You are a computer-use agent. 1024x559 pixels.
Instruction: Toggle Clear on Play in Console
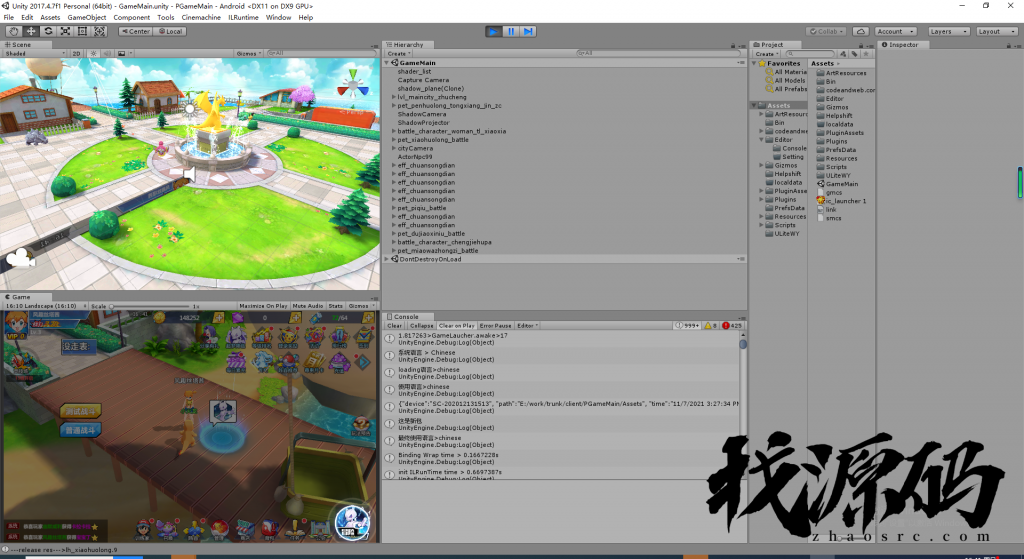pyautogui.click(x=456, y=325)
